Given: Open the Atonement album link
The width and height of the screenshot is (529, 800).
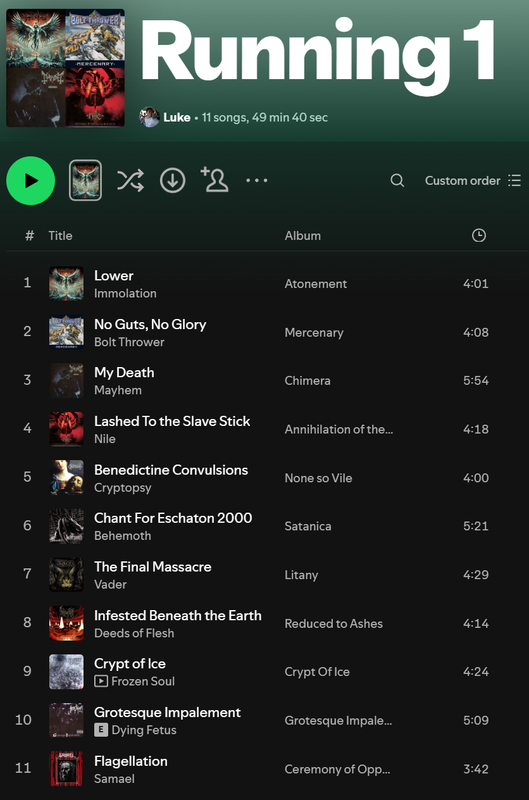Looking at the screenshot, I should coord(316,284).
